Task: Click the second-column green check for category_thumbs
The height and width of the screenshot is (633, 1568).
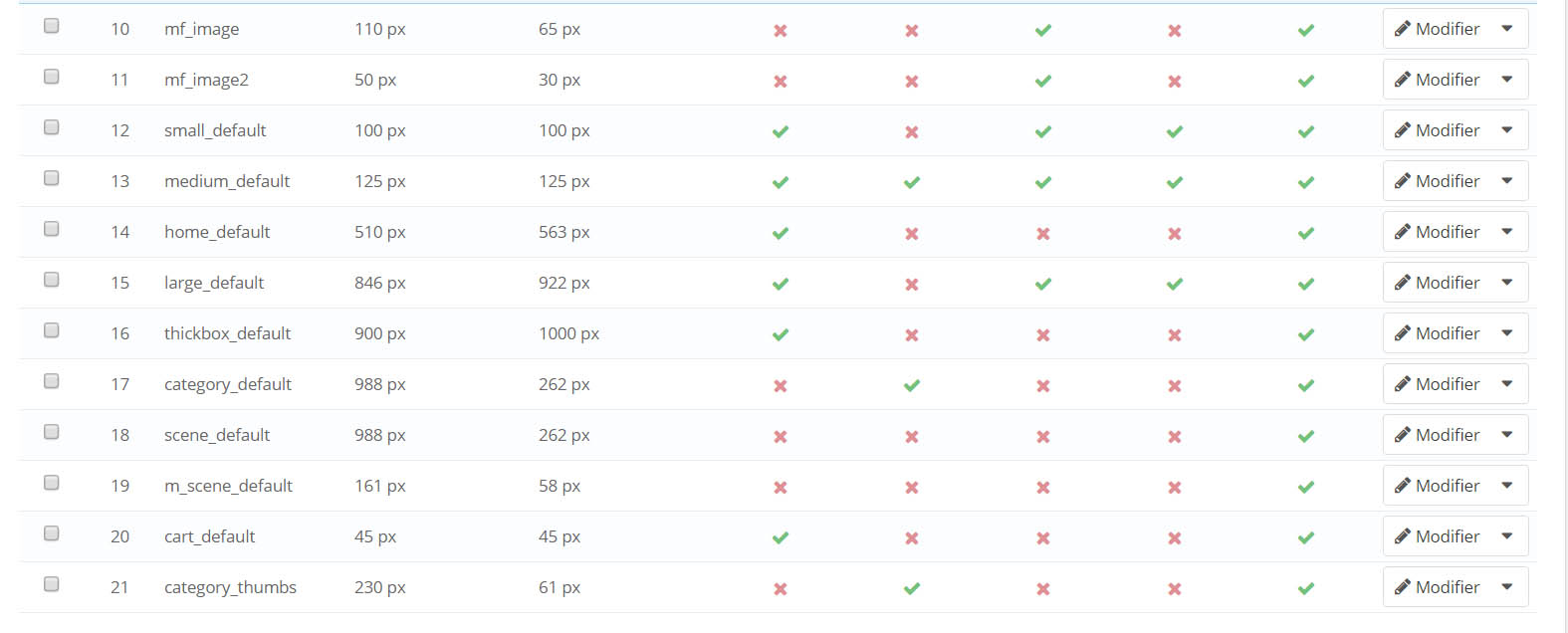Action: (912, 588)
